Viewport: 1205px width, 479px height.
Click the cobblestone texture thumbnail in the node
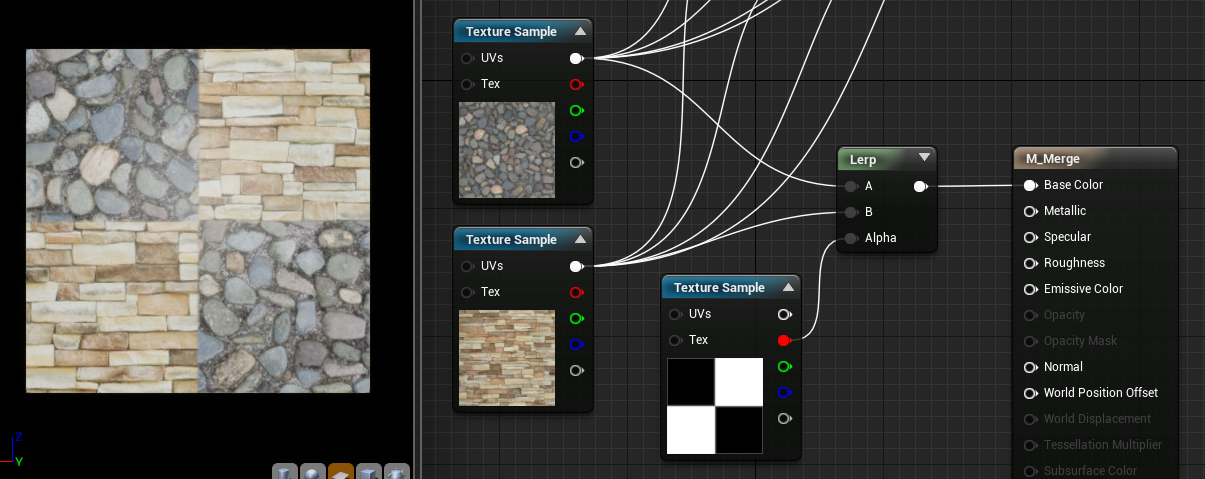click(x=507, y=150)
